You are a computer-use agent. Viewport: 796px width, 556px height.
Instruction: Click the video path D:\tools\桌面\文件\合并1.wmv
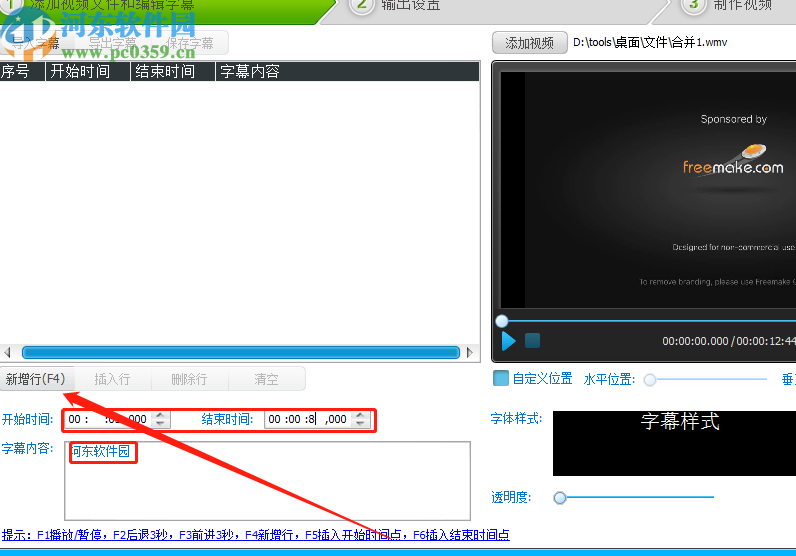pyautogui.click(x=650, y=43)
